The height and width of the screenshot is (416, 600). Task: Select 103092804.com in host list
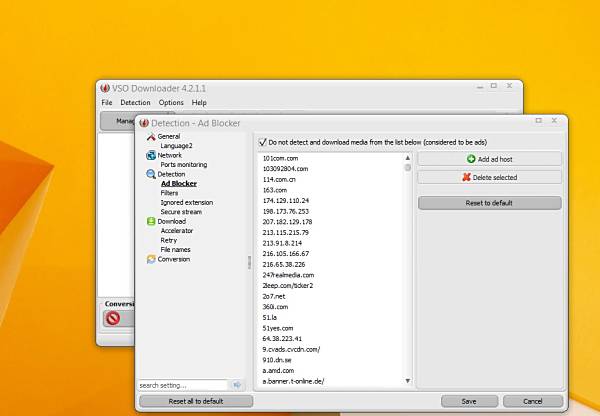[x=285, y=169]
